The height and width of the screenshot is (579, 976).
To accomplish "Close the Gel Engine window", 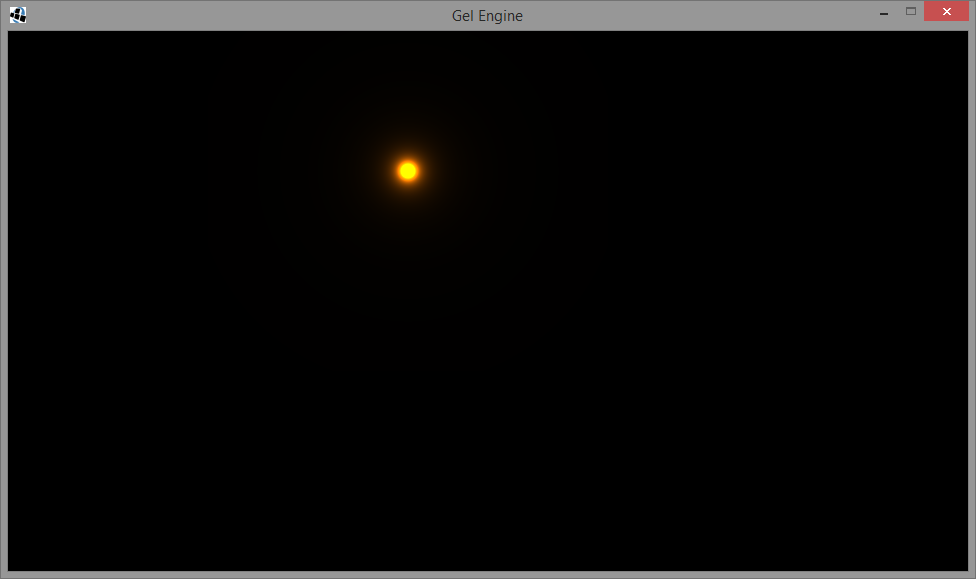I will click(946, 11).
